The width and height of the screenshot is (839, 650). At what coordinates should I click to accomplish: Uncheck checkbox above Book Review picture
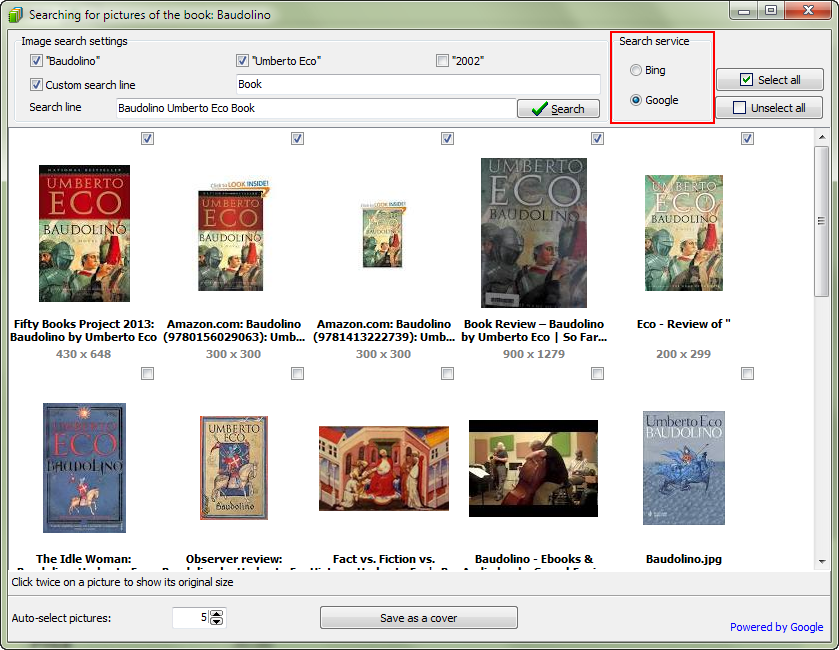598,139
